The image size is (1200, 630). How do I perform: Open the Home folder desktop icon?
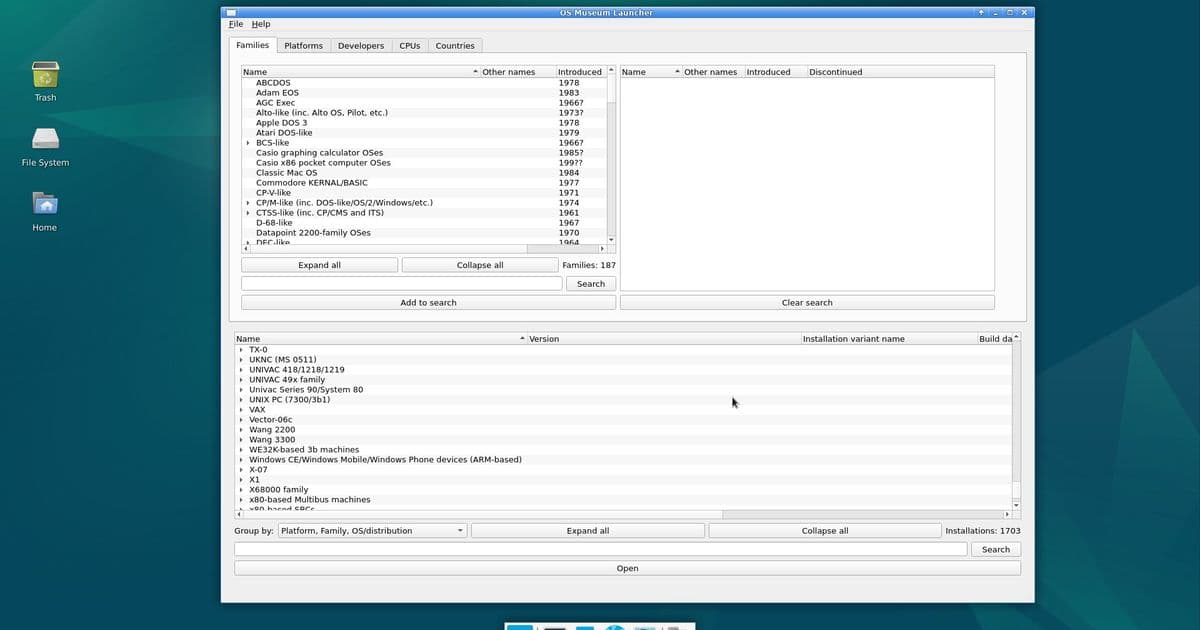[45, 211]
